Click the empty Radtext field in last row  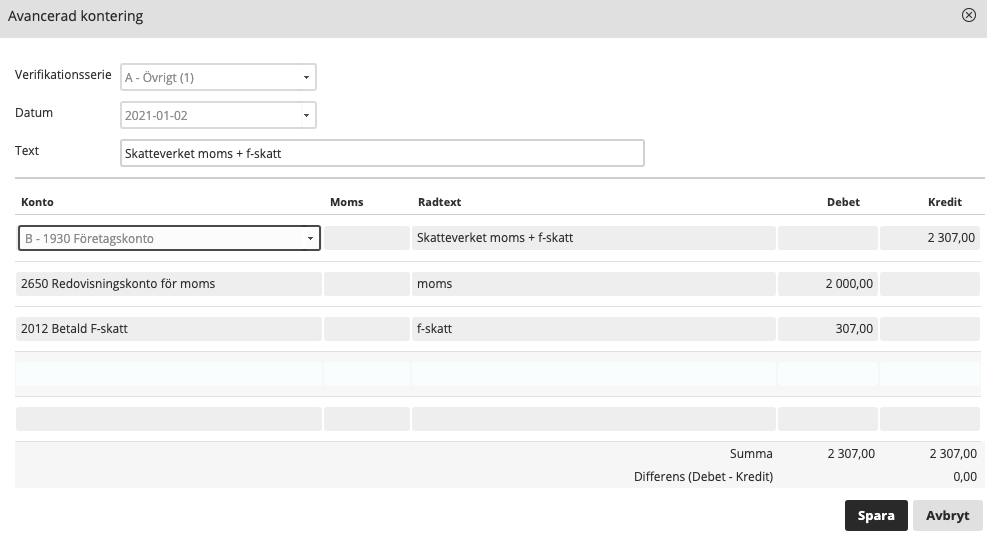pos(594,419)
